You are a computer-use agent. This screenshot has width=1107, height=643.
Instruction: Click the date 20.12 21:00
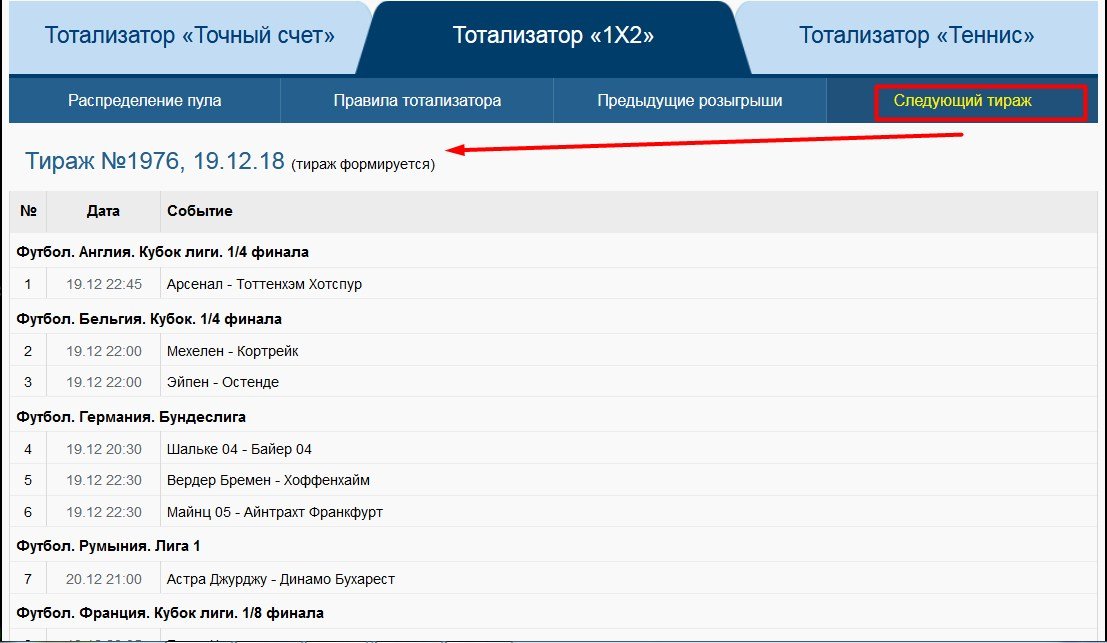coord(104,579)
